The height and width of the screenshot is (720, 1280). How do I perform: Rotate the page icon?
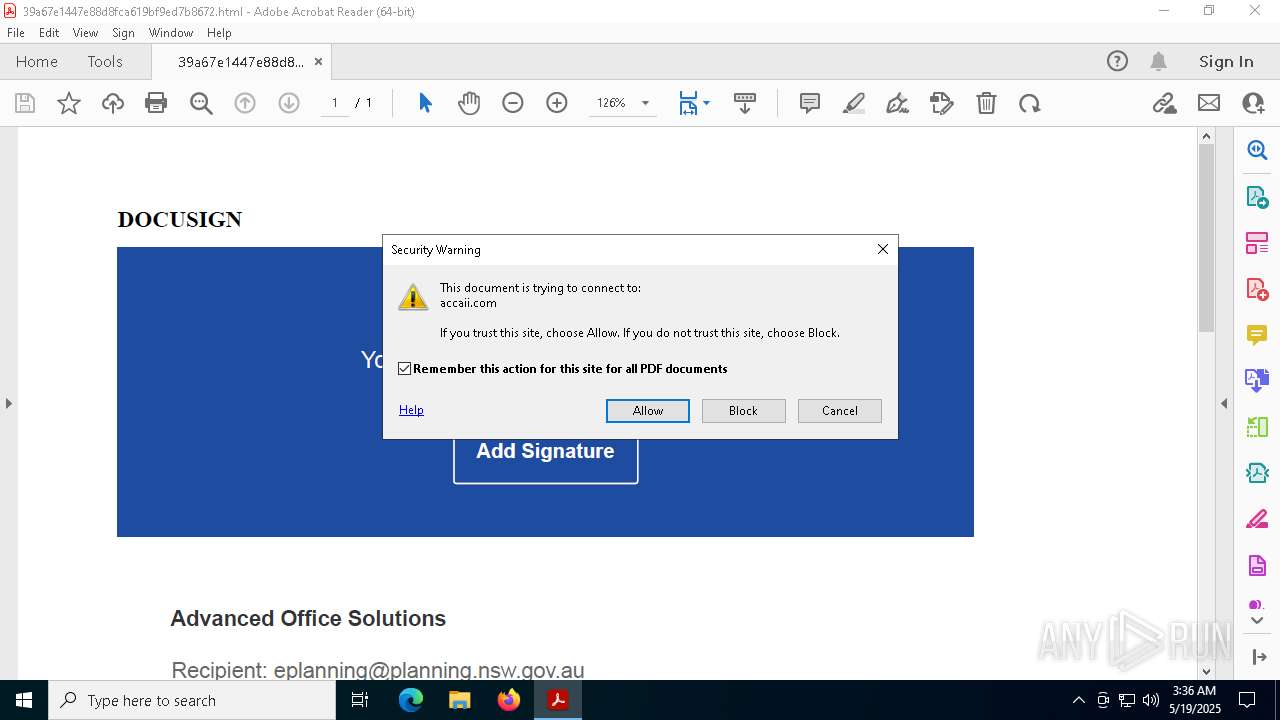(1030, 103)
